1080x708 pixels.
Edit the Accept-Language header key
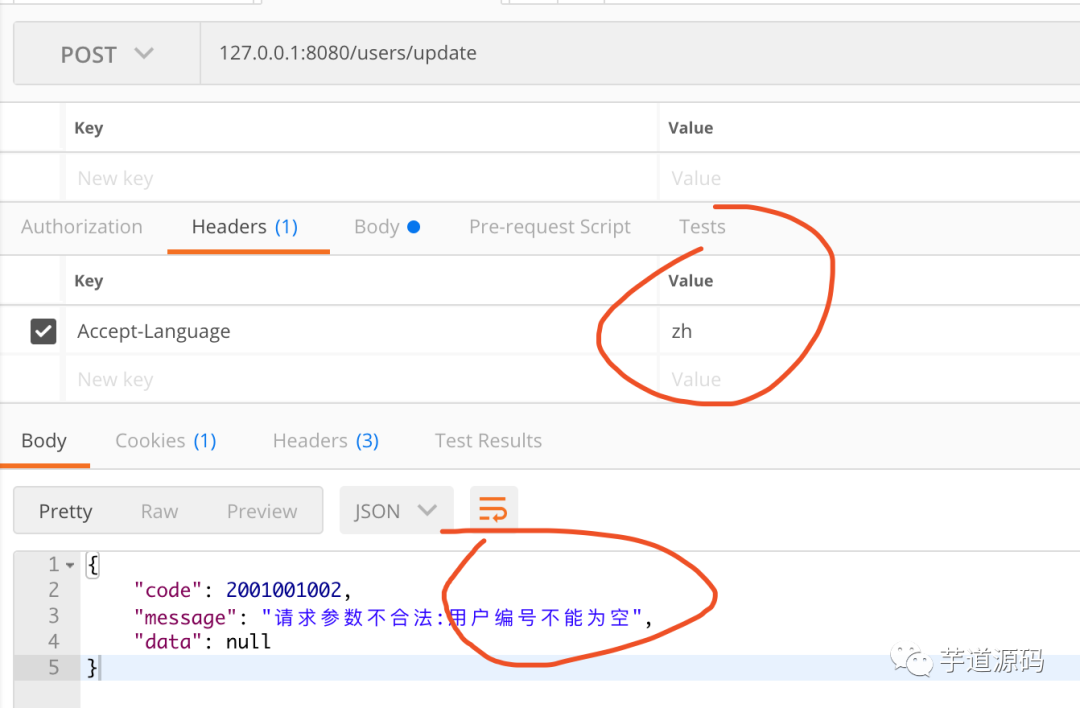(154, 331)
